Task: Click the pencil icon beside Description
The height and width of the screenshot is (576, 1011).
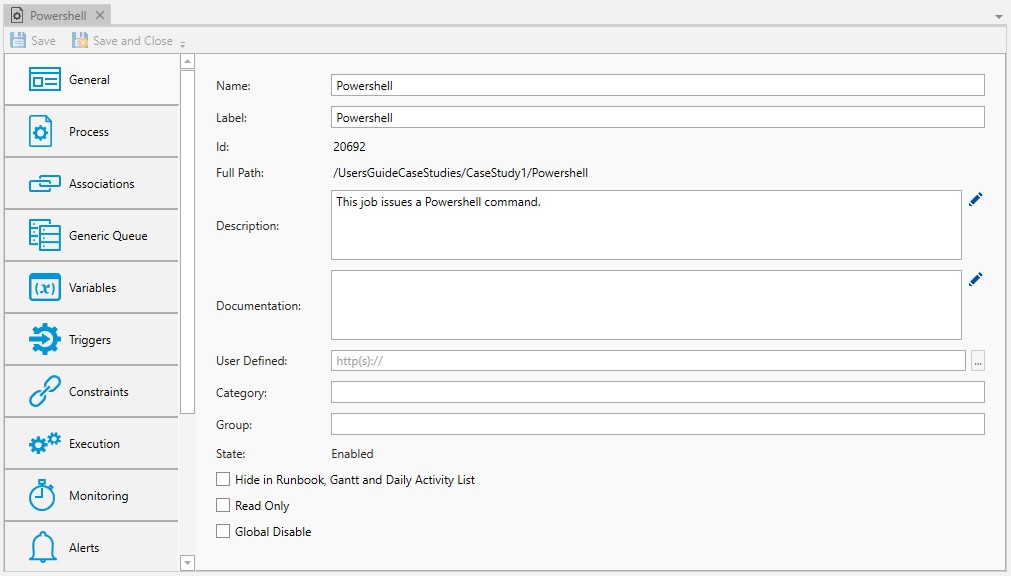Action: [975, 200]
